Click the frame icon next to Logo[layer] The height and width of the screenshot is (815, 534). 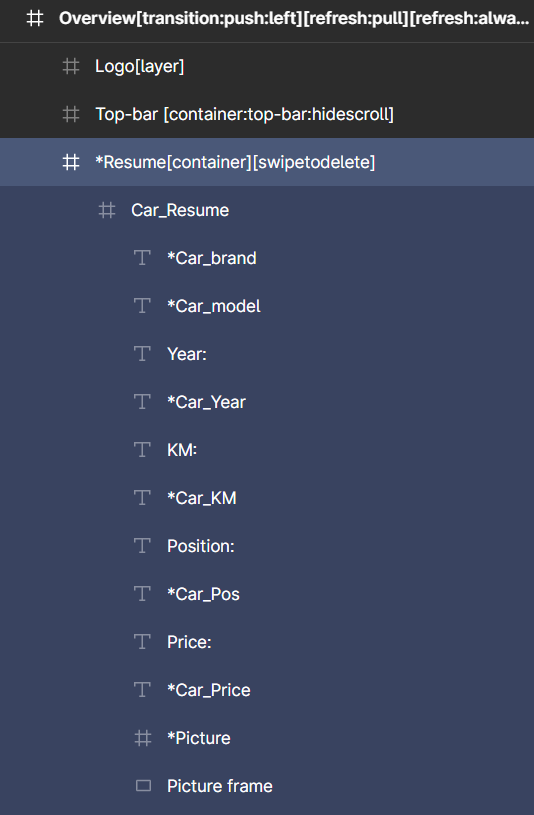pyautogui.click(x=71, y=67)
